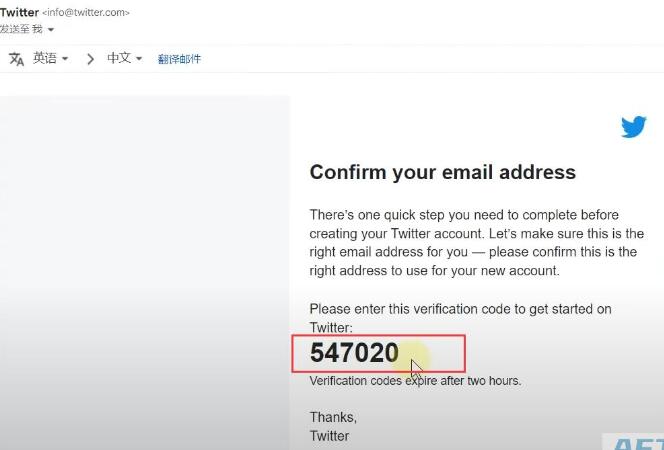This screenshot has width=664, height=450.
Task: Click the blank gray area left of the email
Action: pos(145,273)
